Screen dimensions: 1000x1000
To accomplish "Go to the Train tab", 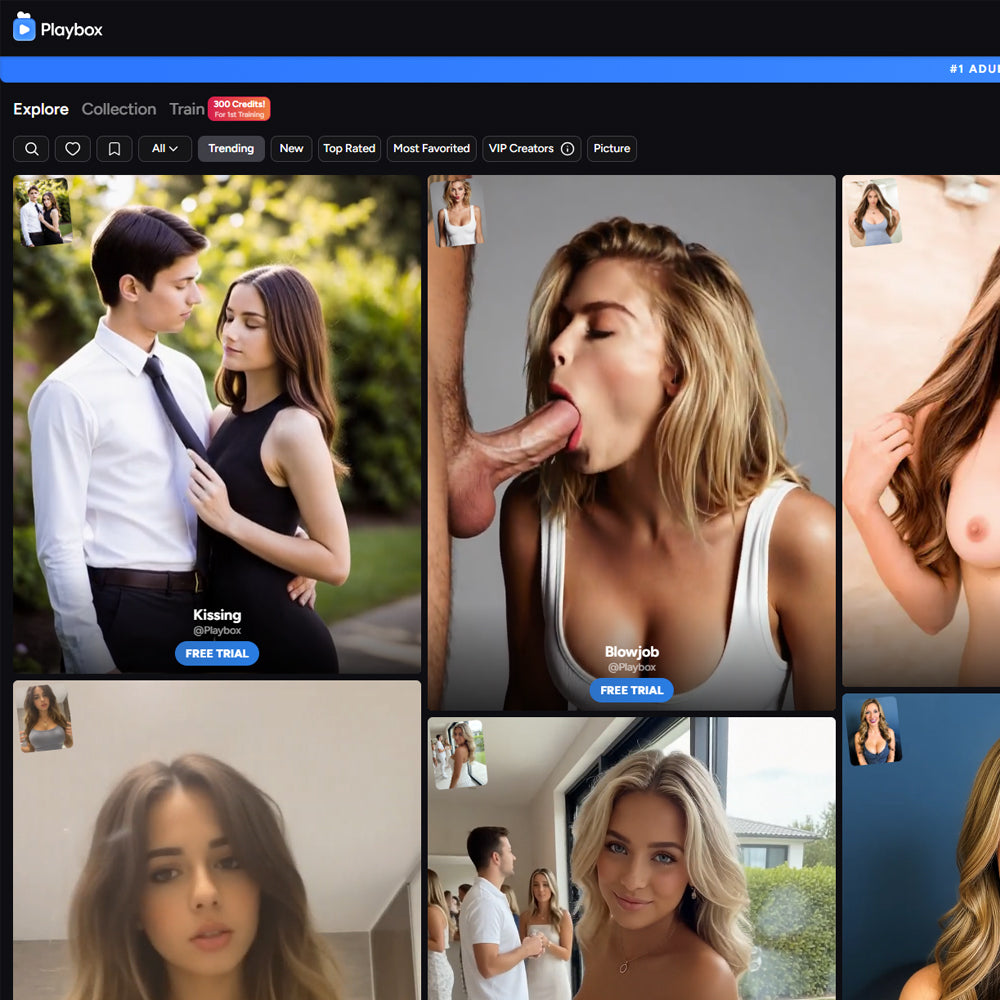I will (186, 109).
